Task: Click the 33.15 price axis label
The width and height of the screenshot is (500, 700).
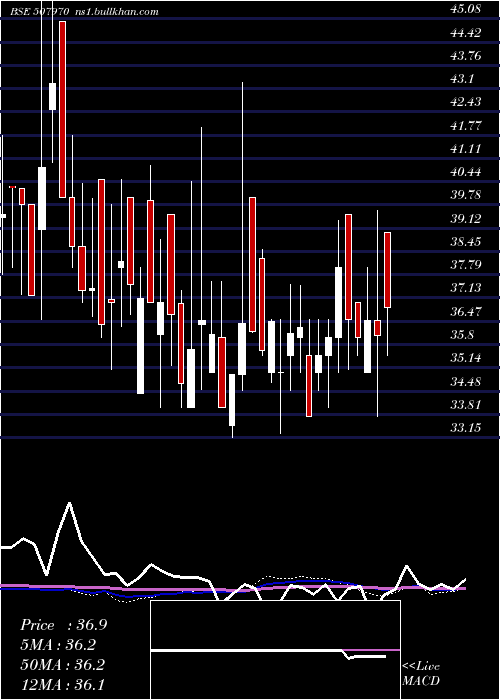Action: [x=466, y=428]
